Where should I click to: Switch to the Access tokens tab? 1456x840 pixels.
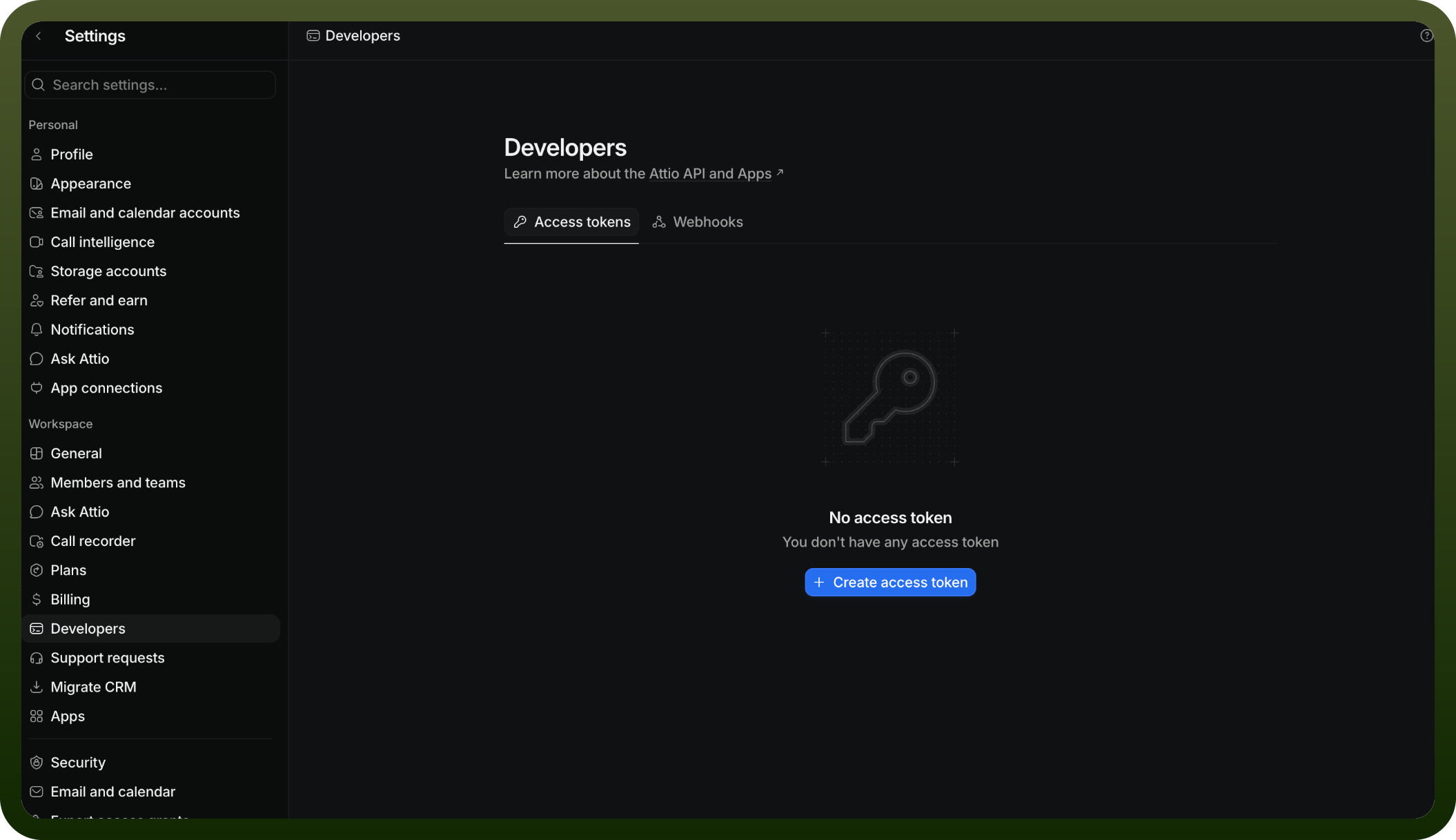pos(571,222)
